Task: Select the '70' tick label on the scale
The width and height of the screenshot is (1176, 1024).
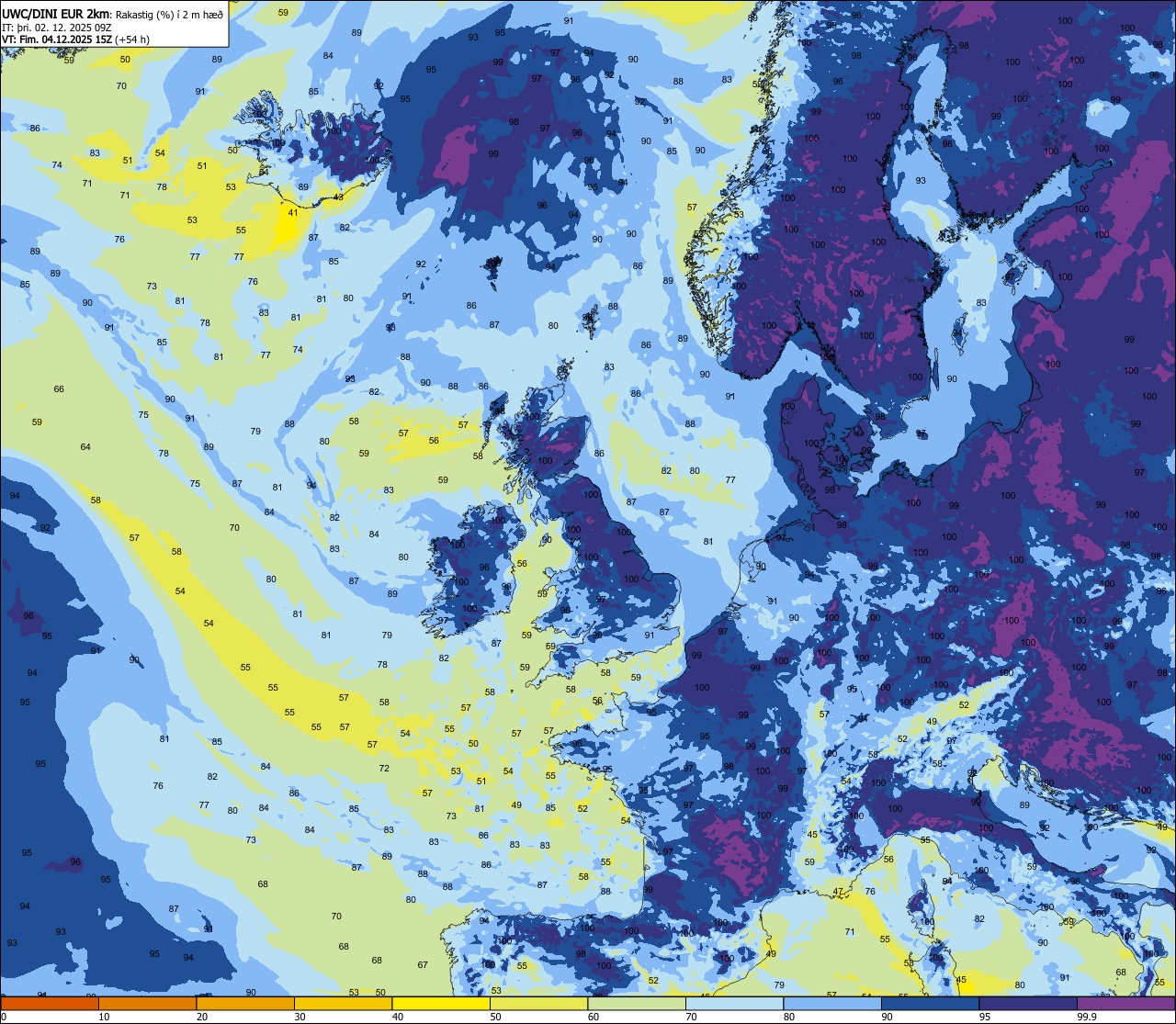Action: 692,1017
